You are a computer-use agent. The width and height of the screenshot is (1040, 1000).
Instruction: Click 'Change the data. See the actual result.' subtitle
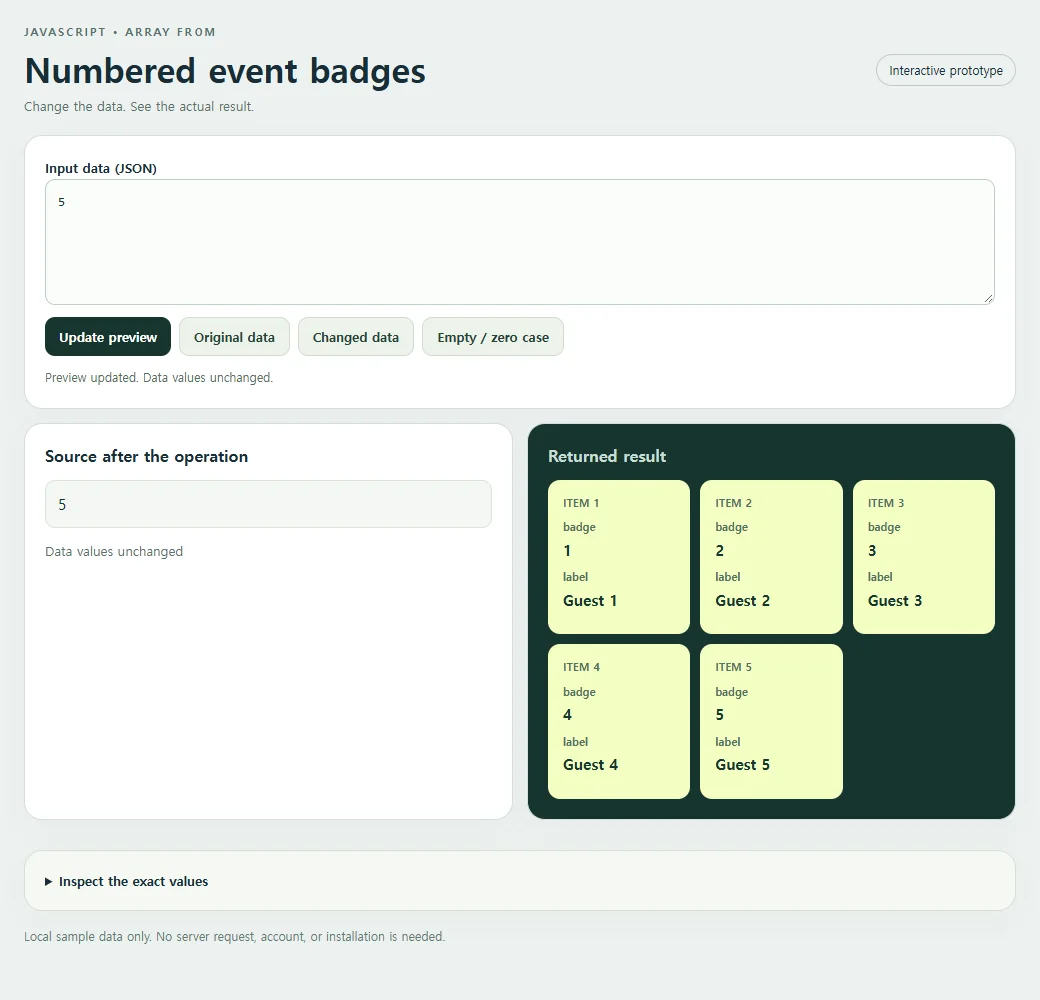click(139, 107)
